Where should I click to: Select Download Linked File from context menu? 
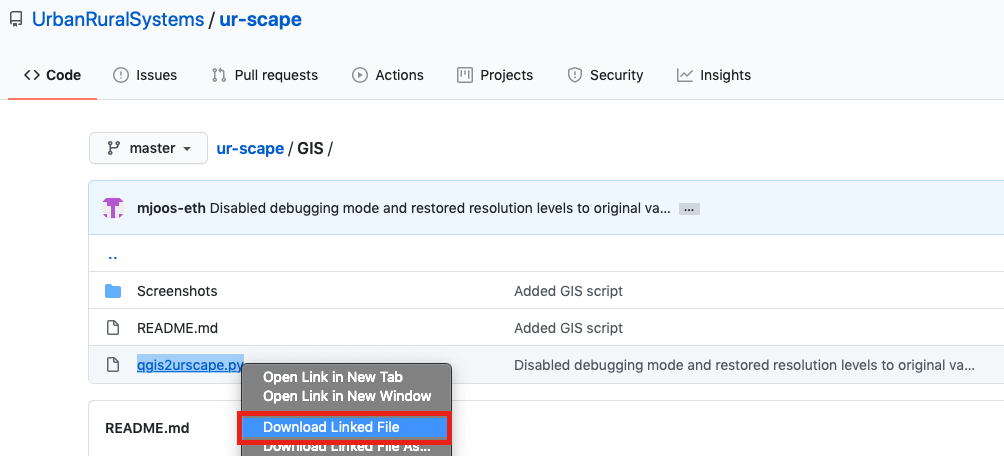(344, 427)
